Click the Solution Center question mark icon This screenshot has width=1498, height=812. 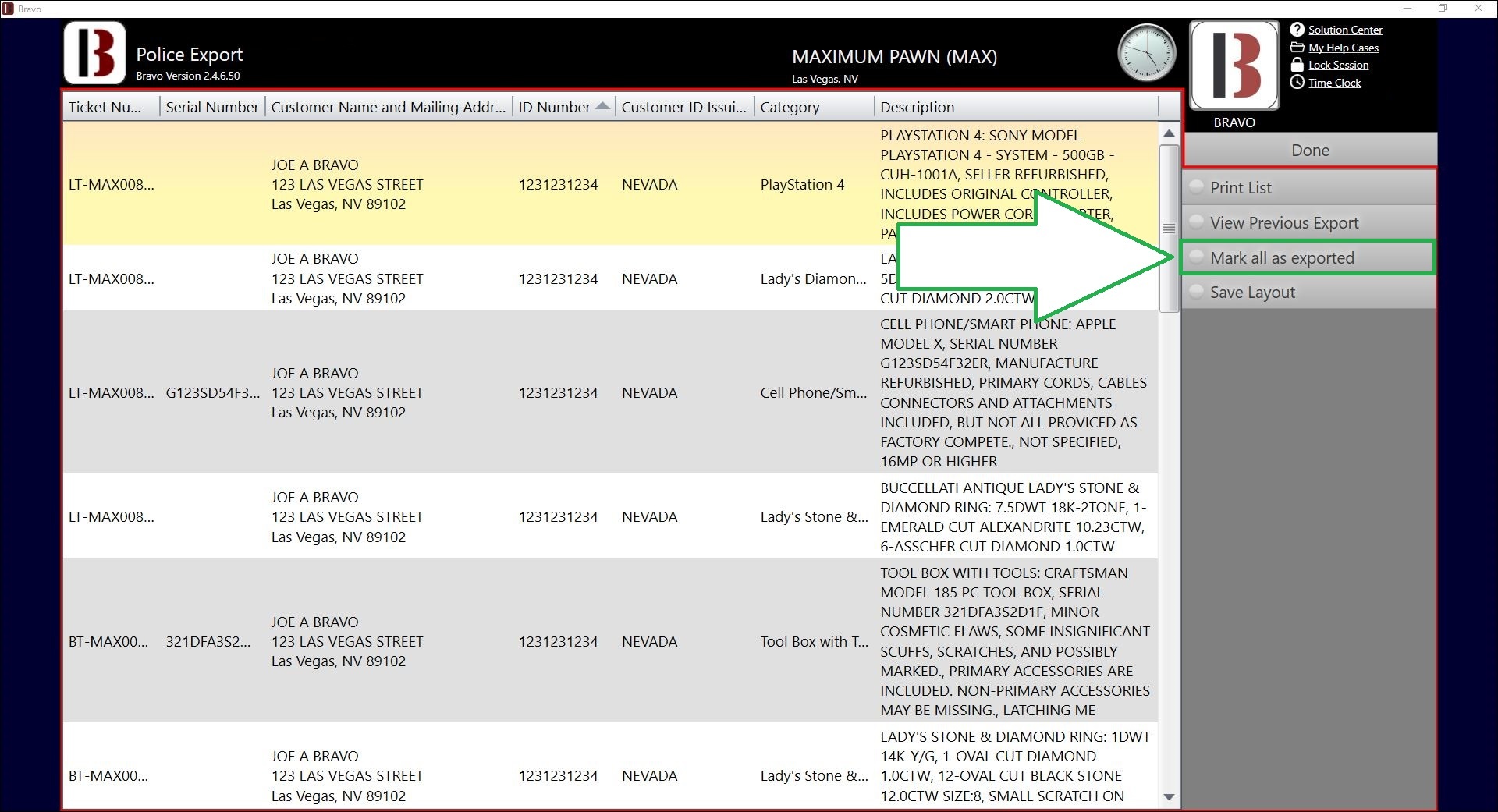pos(1297,30)
